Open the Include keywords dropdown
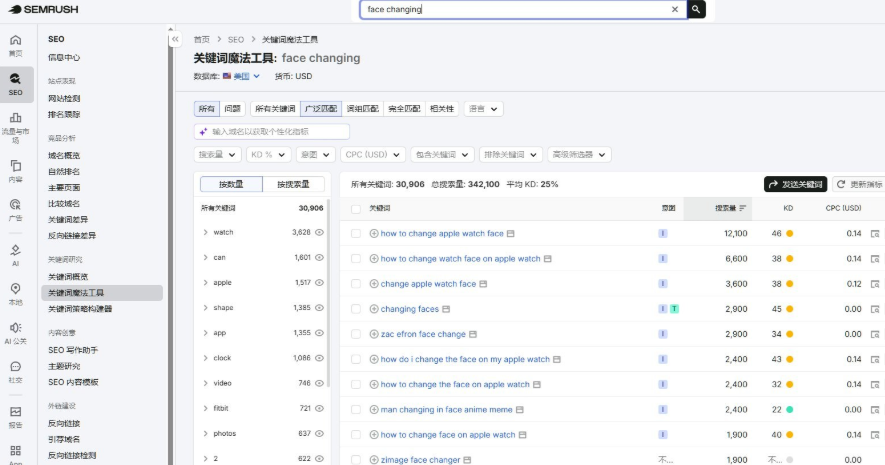This screenshot has width=885, height=465. (x=442, y=155)
